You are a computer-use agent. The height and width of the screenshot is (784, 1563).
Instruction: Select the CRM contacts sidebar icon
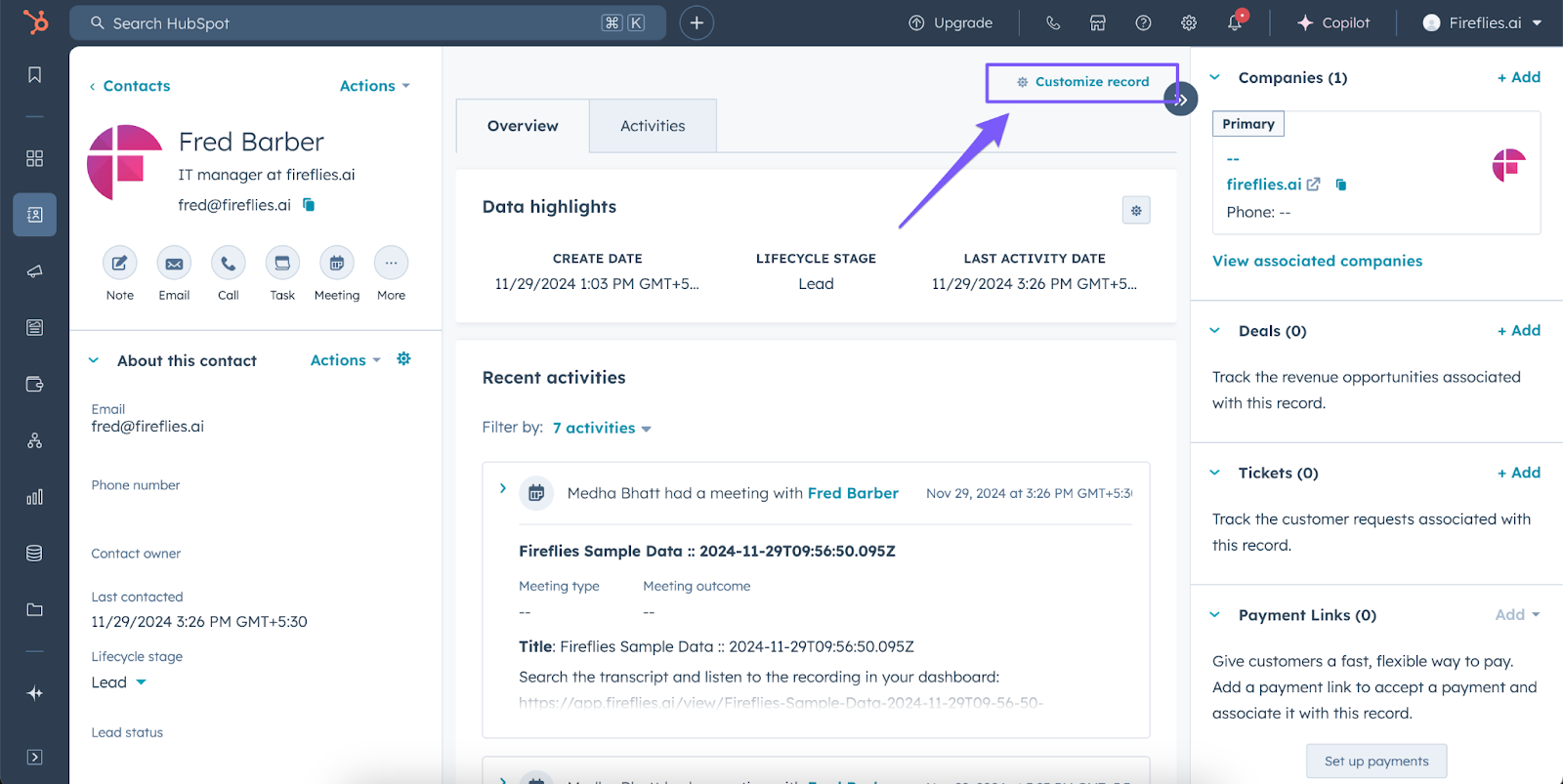[34, 215]
